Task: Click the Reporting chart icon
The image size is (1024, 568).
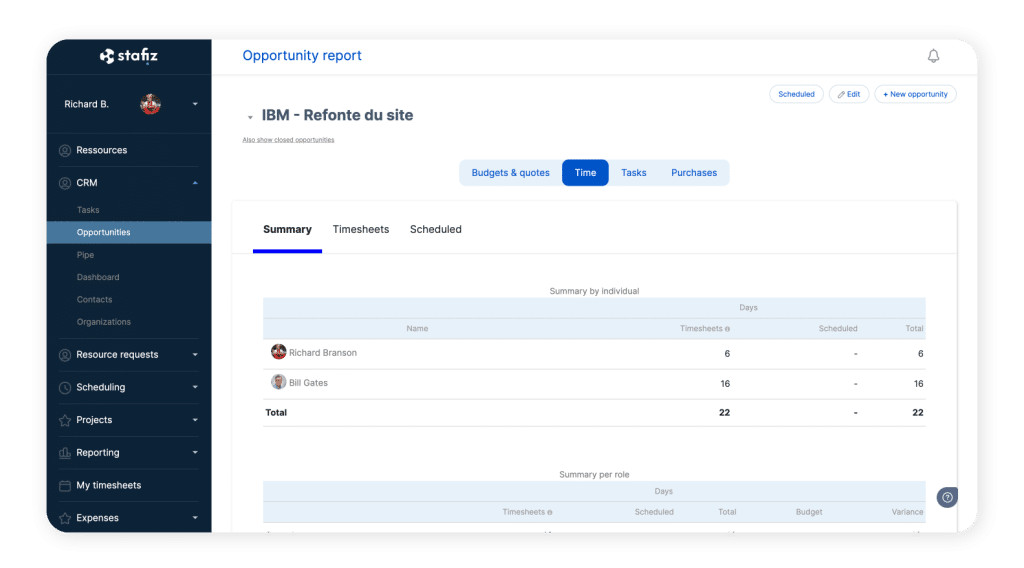Action: [x=65, y=452]
